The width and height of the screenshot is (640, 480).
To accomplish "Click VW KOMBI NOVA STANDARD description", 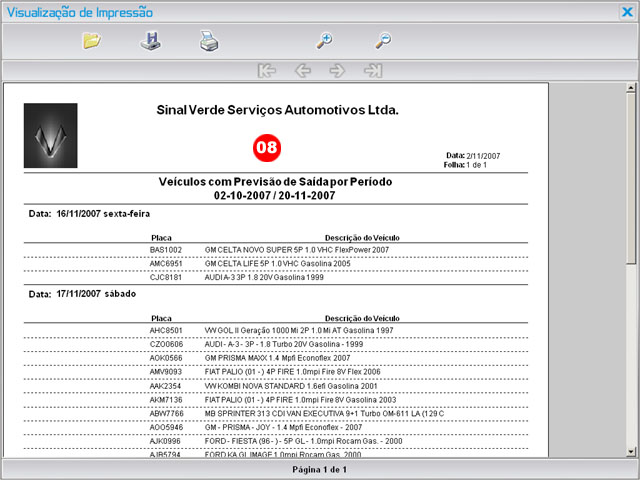I will [291, 386].
